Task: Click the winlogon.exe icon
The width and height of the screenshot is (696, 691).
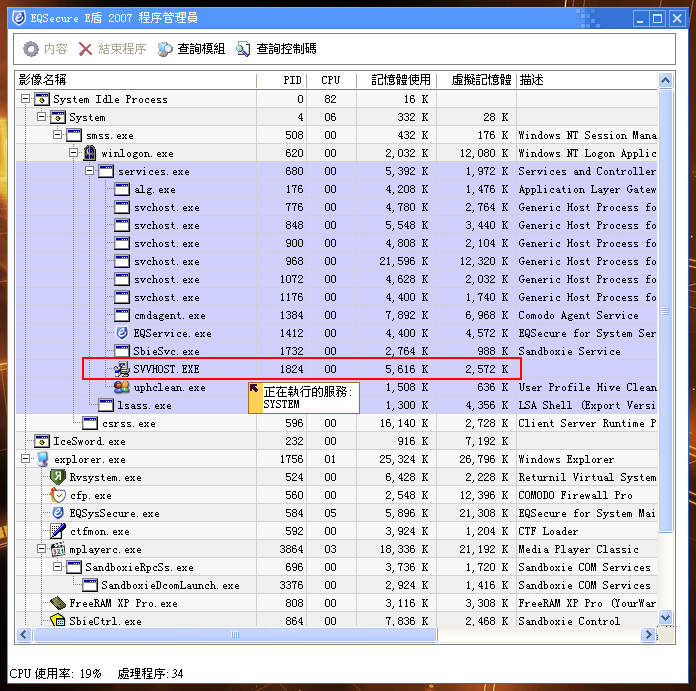Action: click(x=90, y=153)
